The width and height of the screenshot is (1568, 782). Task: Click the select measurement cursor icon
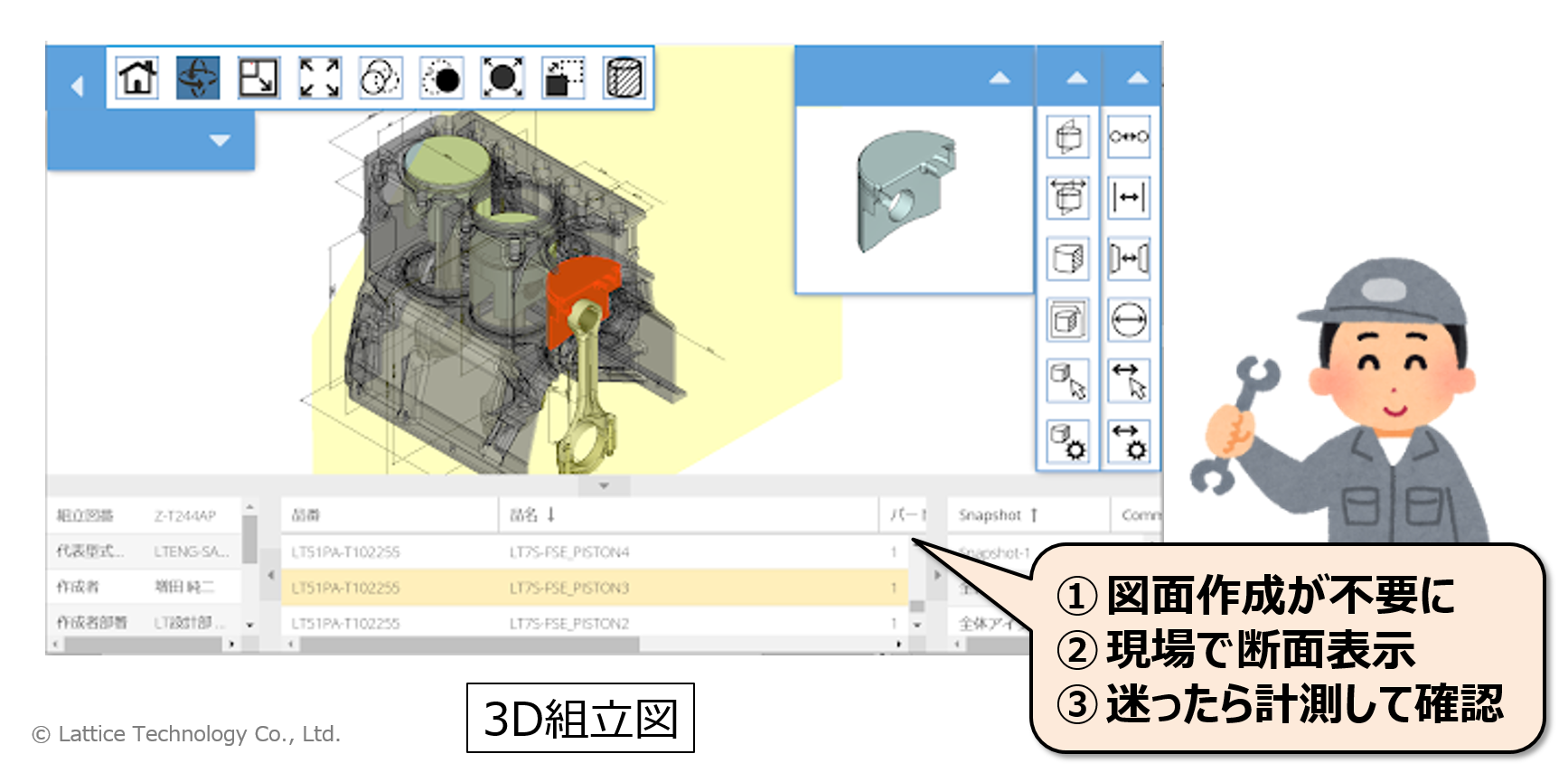coord(1129,381)
